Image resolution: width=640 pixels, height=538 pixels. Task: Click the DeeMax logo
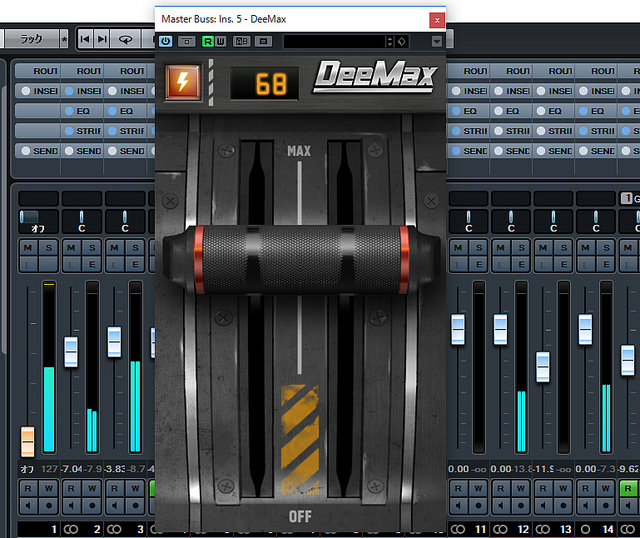point(372,78)
